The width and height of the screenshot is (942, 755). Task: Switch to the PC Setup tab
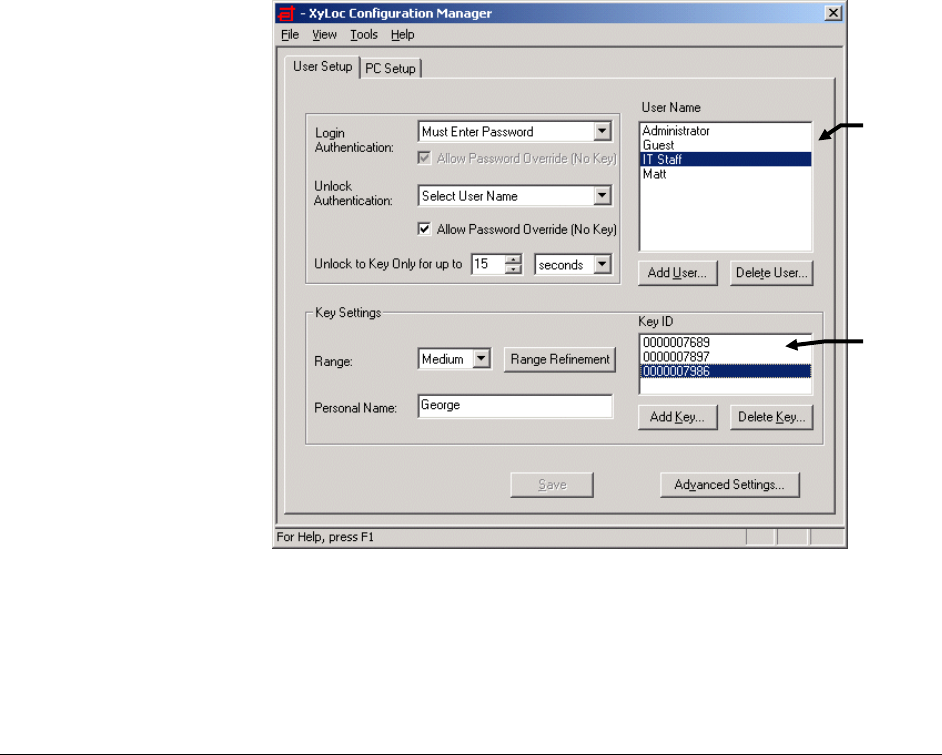[x=390, y=68]
